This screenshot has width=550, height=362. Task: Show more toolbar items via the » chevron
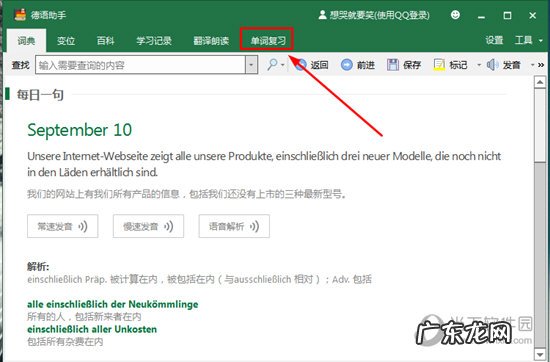(x=541, y=65)
